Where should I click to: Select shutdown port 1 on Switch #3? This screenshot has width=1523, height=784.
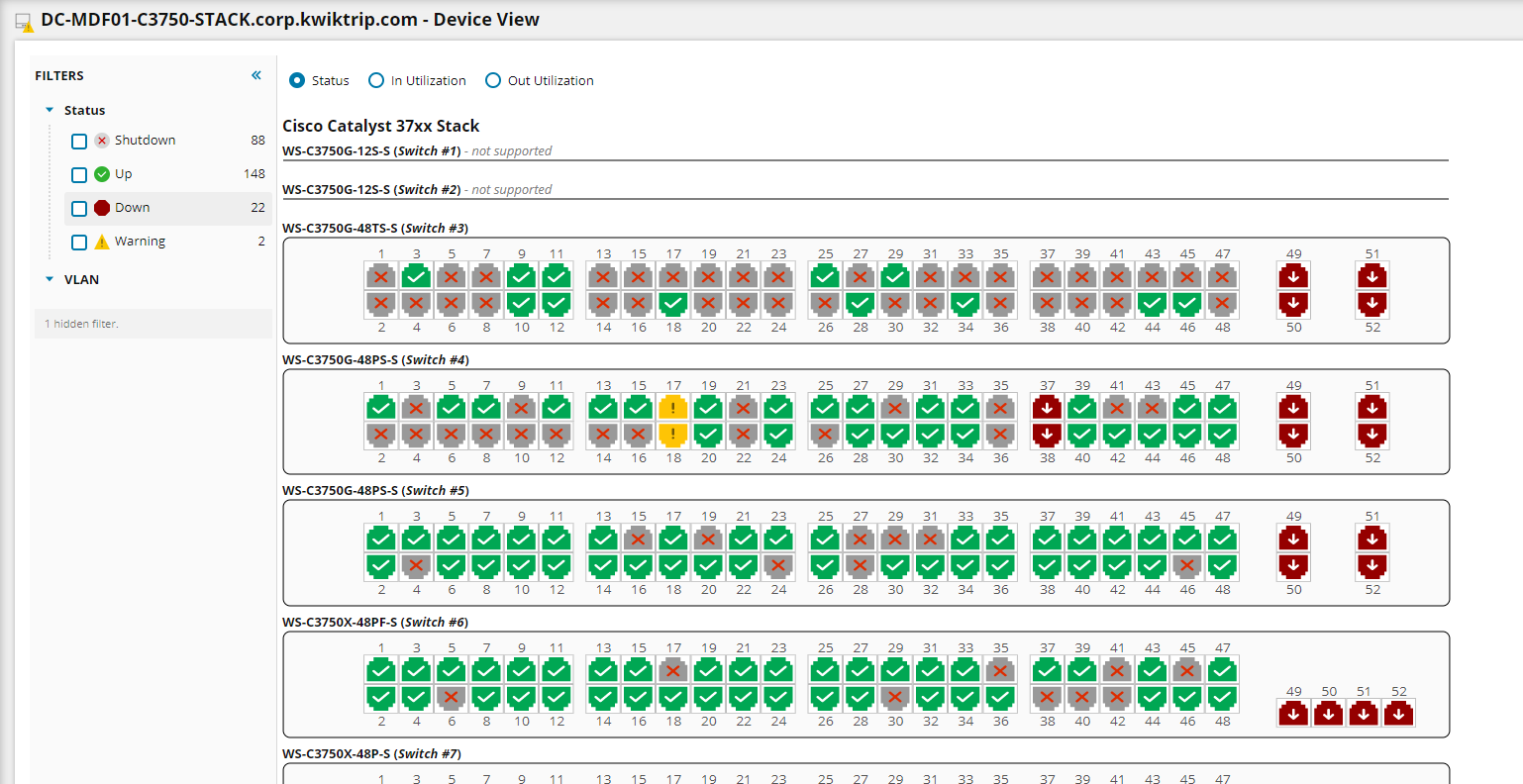(381, 276)
